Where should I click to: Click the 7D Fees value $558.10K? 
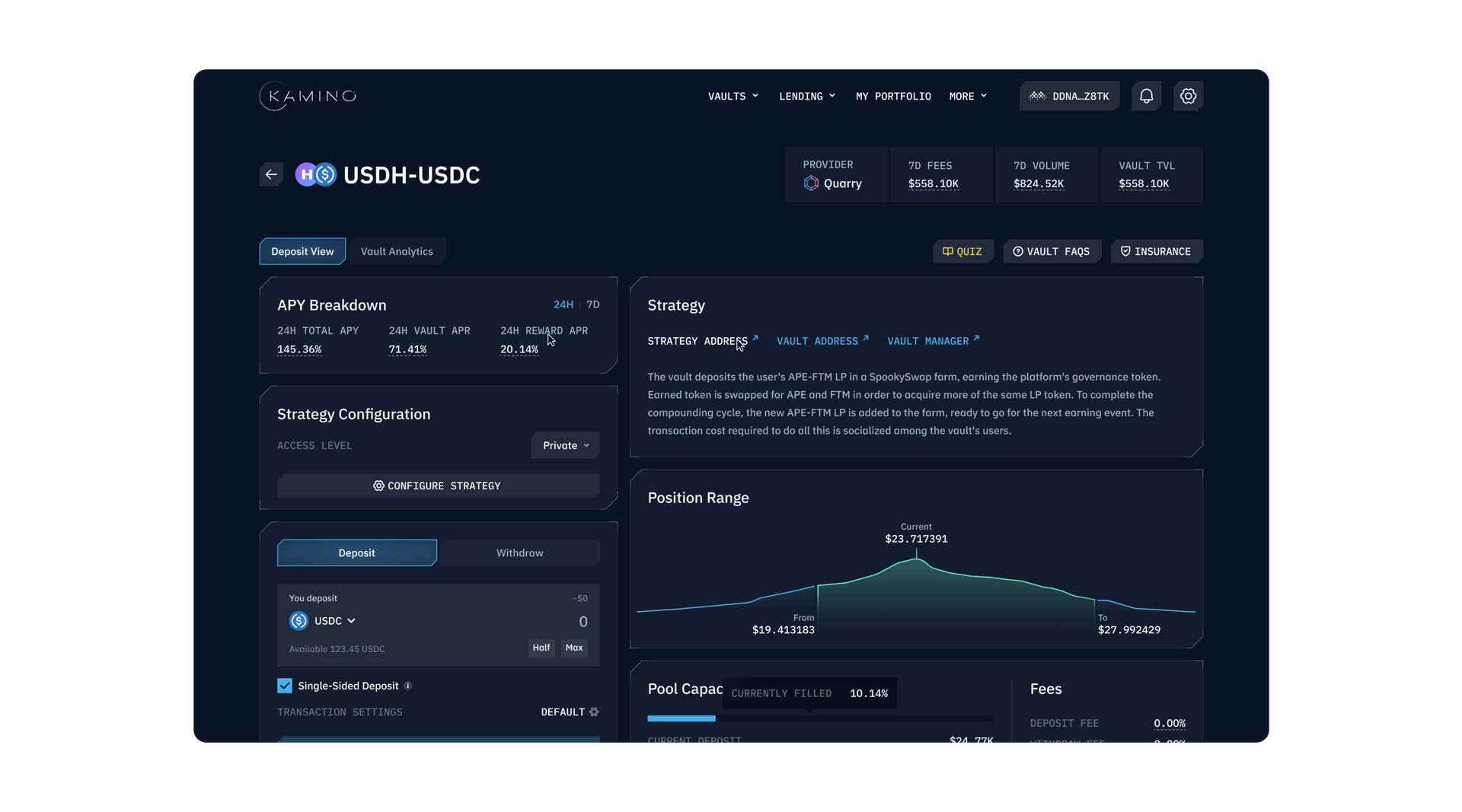coord(933,183)
